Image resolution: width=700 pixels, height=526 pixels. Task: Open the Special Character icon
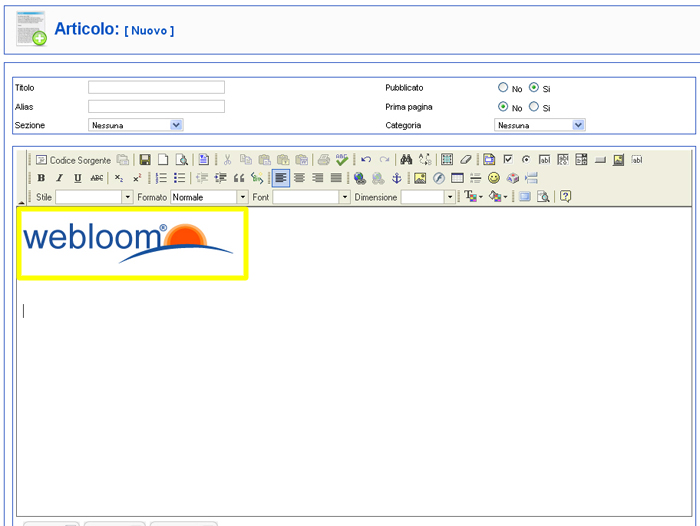(x=512, y=178)
